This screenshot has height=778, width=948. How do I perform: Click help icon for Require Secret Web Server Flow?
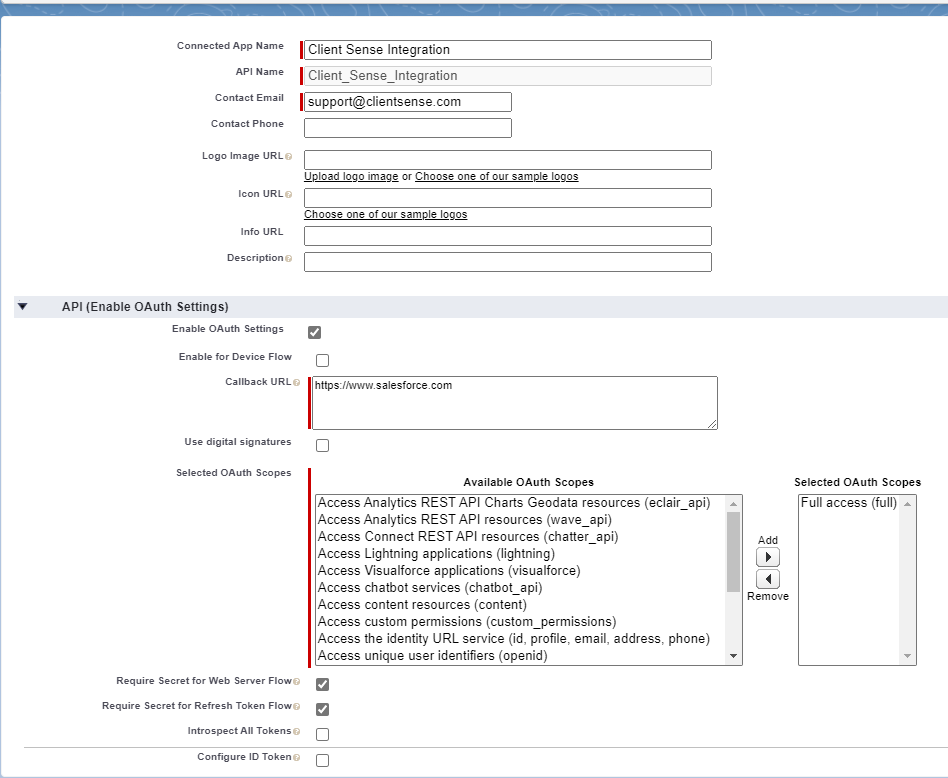[296, 682]
